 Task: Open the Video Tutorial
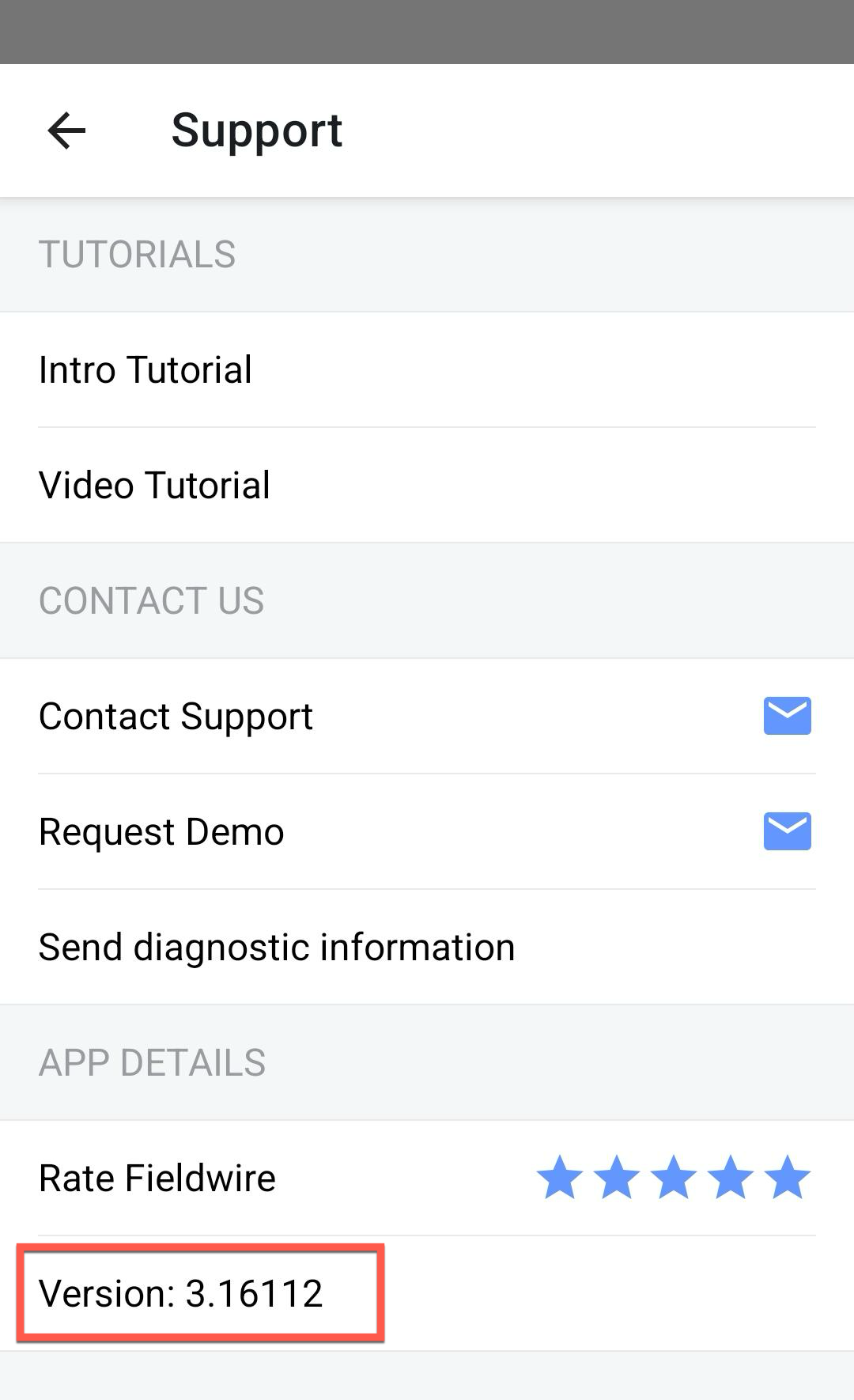154,486
